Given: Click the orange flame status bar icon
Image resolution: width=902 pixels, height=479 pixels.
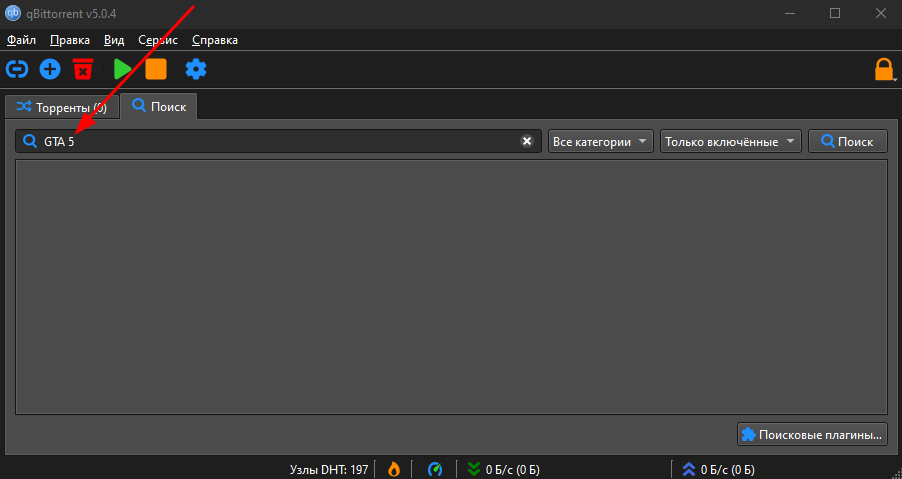Looking at the screenshot, I should (x=393, y=469).
